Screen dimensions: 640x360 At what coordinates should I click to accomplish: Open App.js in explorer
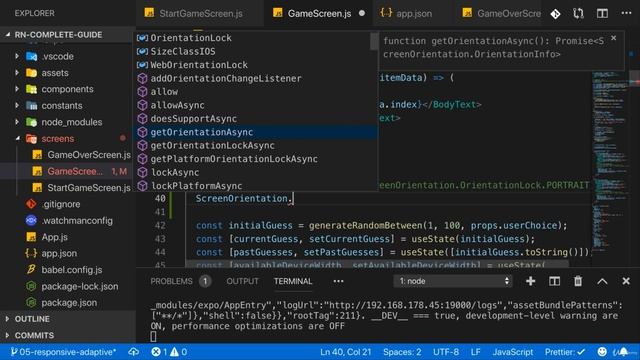(x=68, y=237)
